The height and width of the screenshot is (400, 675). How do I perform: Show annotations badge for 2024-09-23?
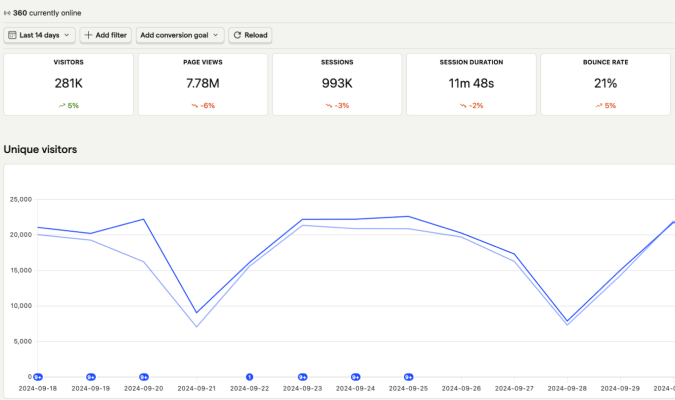(x=302, y=377)
